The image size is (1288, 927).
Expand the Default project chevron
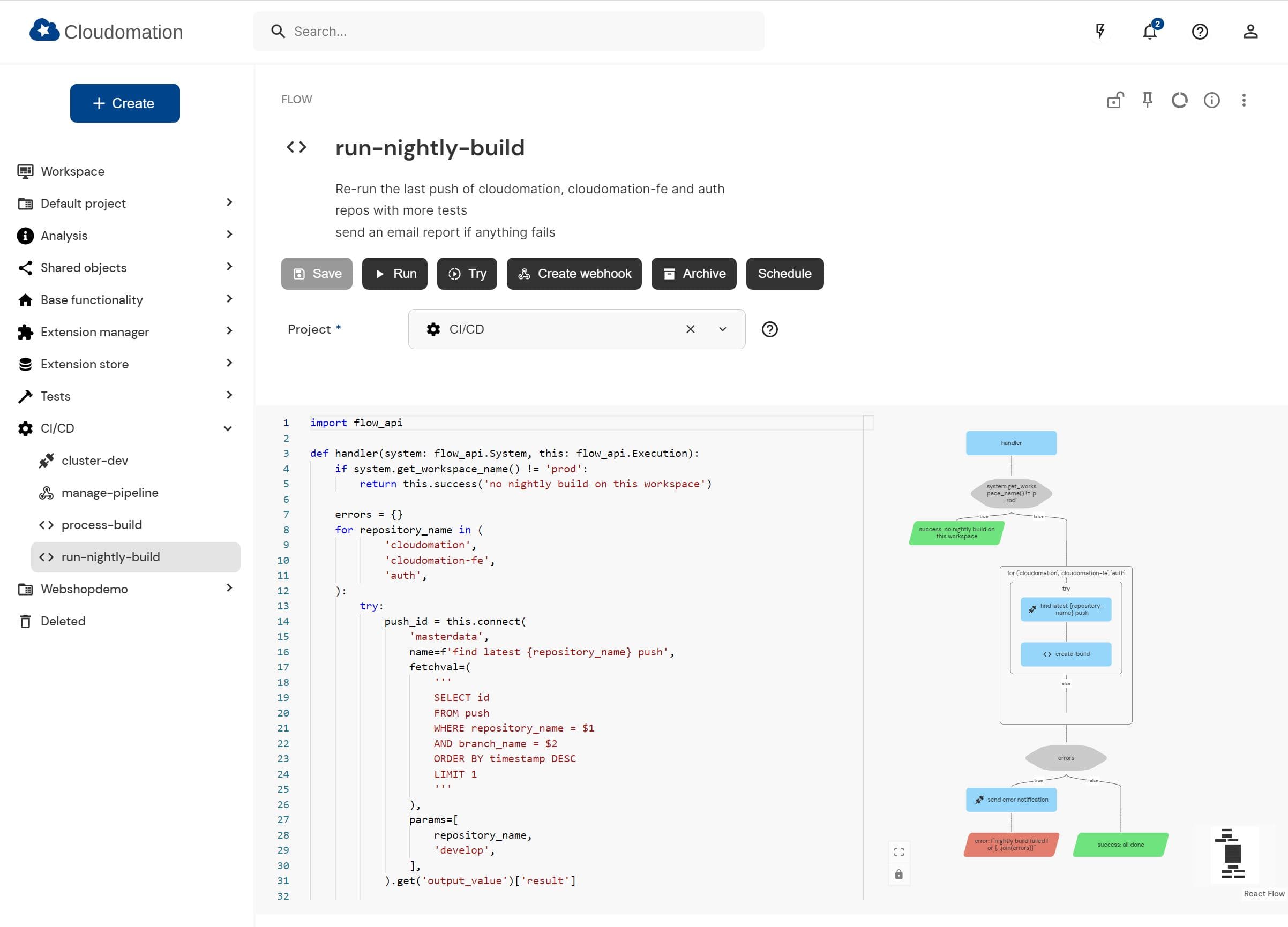coord(229,202)
